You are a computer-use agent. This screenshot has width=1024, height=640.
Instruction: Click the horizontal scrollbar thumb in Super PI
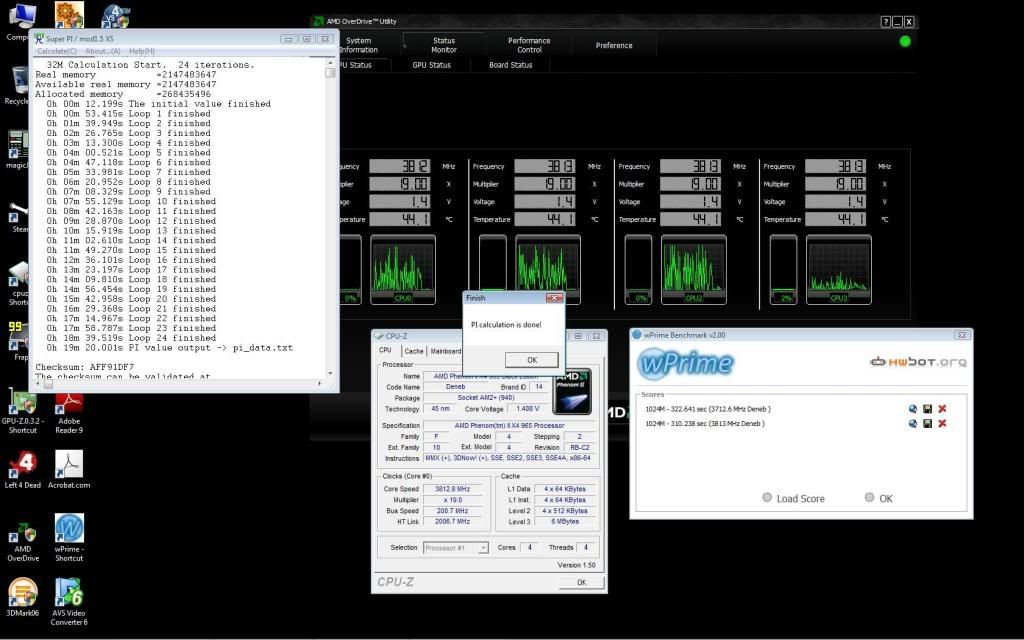(x=48, y=383)
